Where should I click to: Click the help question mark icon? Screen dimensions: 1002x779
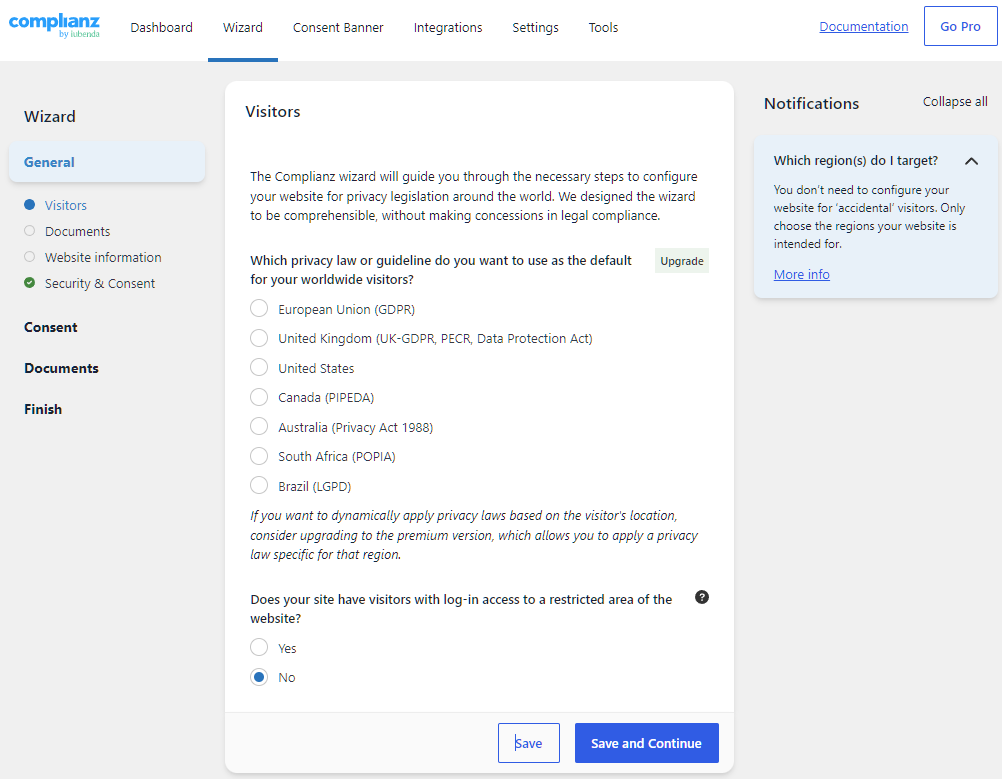coord(702,598)
